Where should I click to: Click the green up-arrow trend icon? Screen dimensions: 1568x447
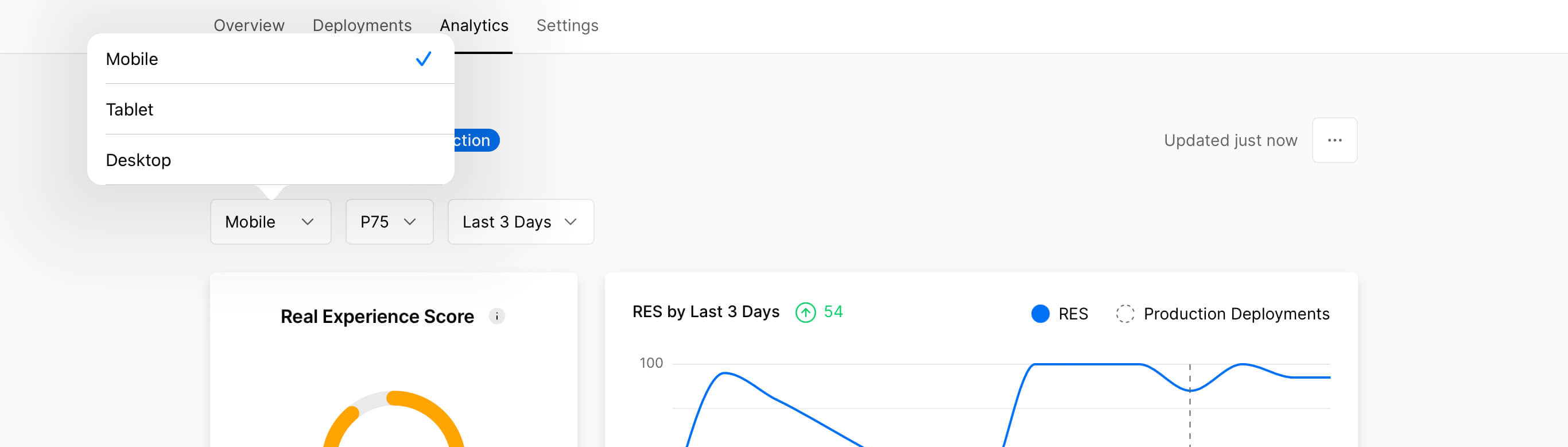click(805, 313)
